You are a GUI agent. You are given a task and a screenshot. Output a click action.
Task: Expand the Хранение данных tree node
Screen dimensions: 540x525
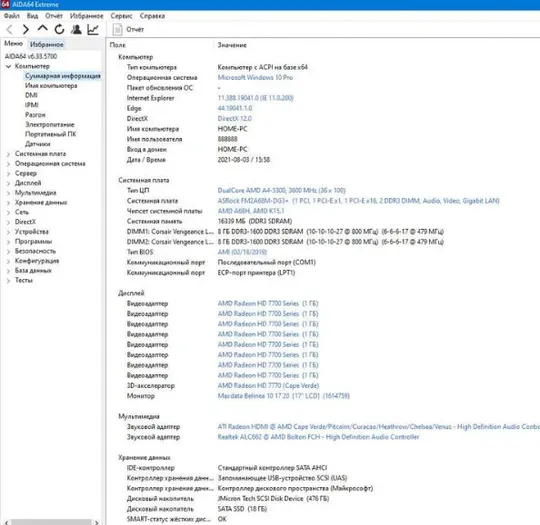pyautogui.click(x=8, y=203)
